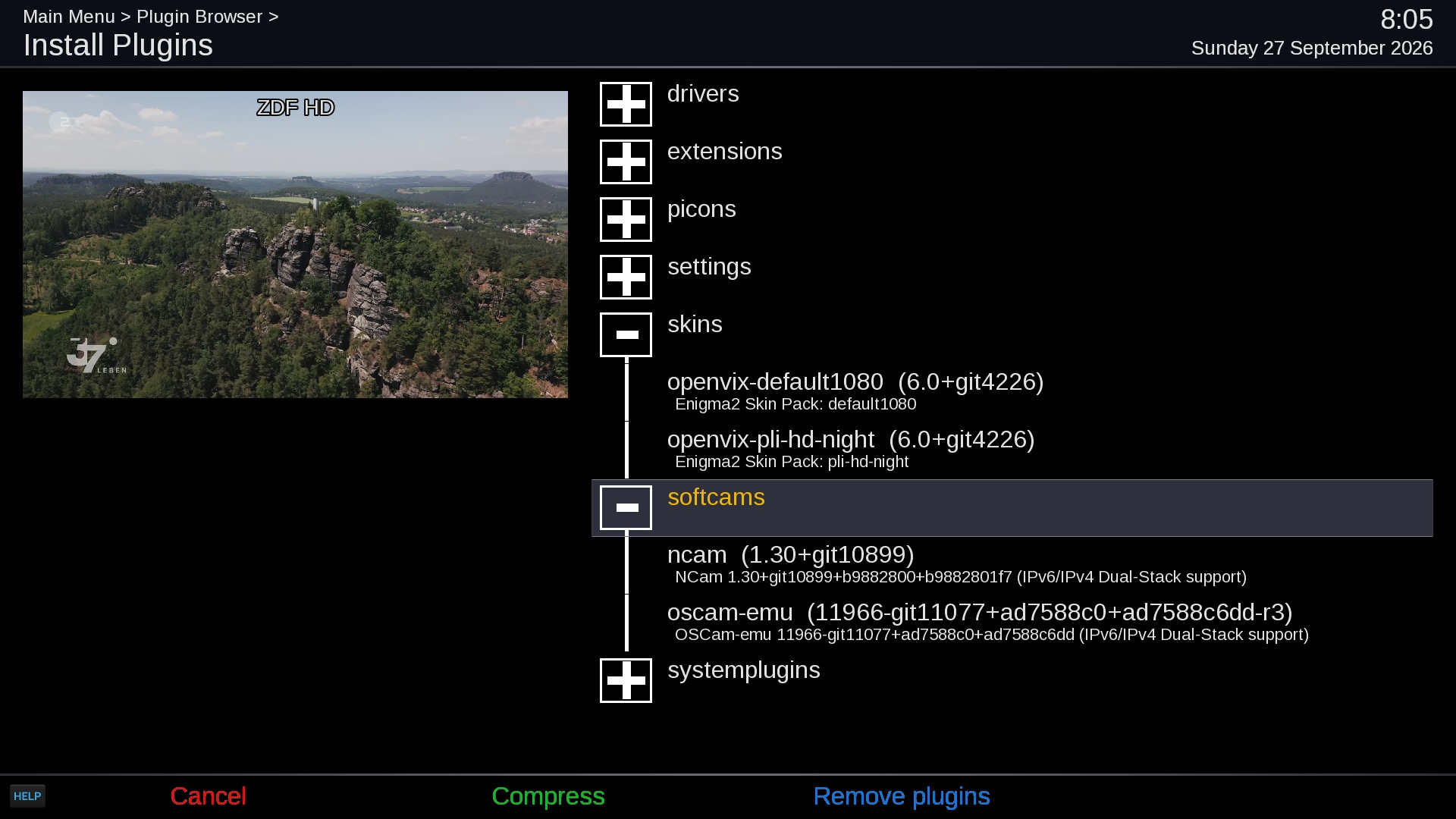Select the highlighted softcams label

coord(716,497)
